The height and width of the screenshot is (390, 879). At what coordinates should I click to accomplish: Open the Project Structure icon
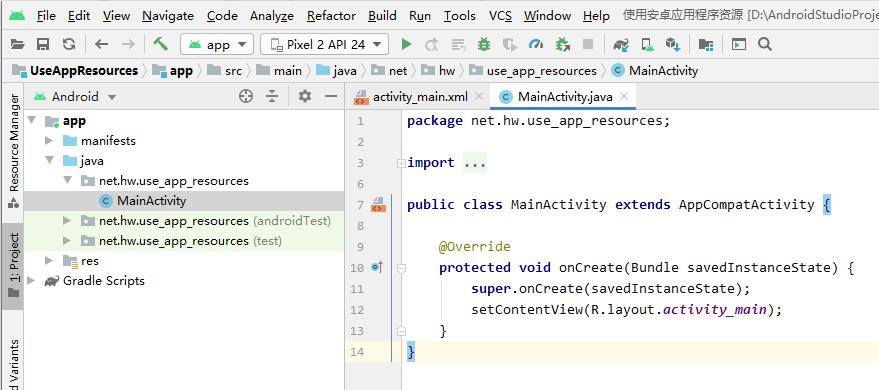pos(706,44)
